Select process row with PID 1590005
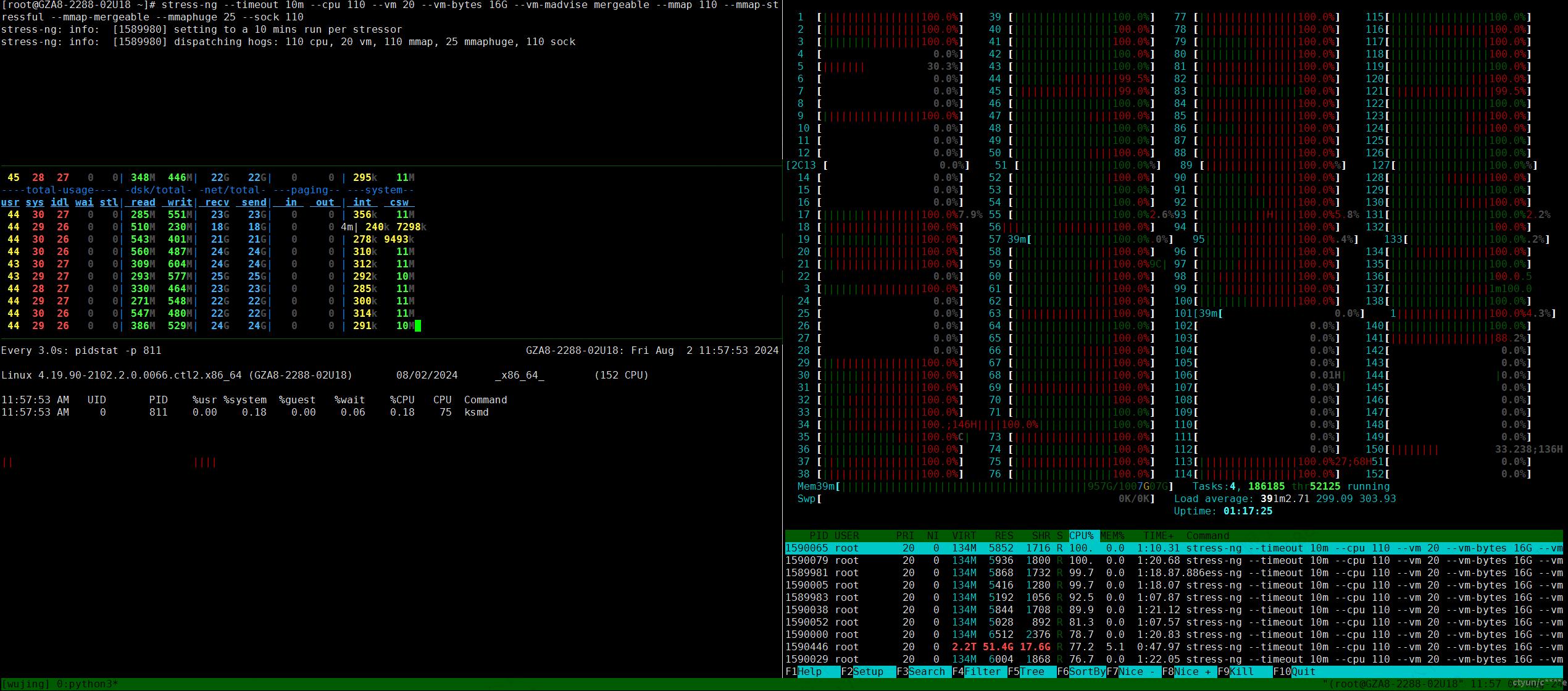Screen dimensions: 1568x691 pos(1174,585)
